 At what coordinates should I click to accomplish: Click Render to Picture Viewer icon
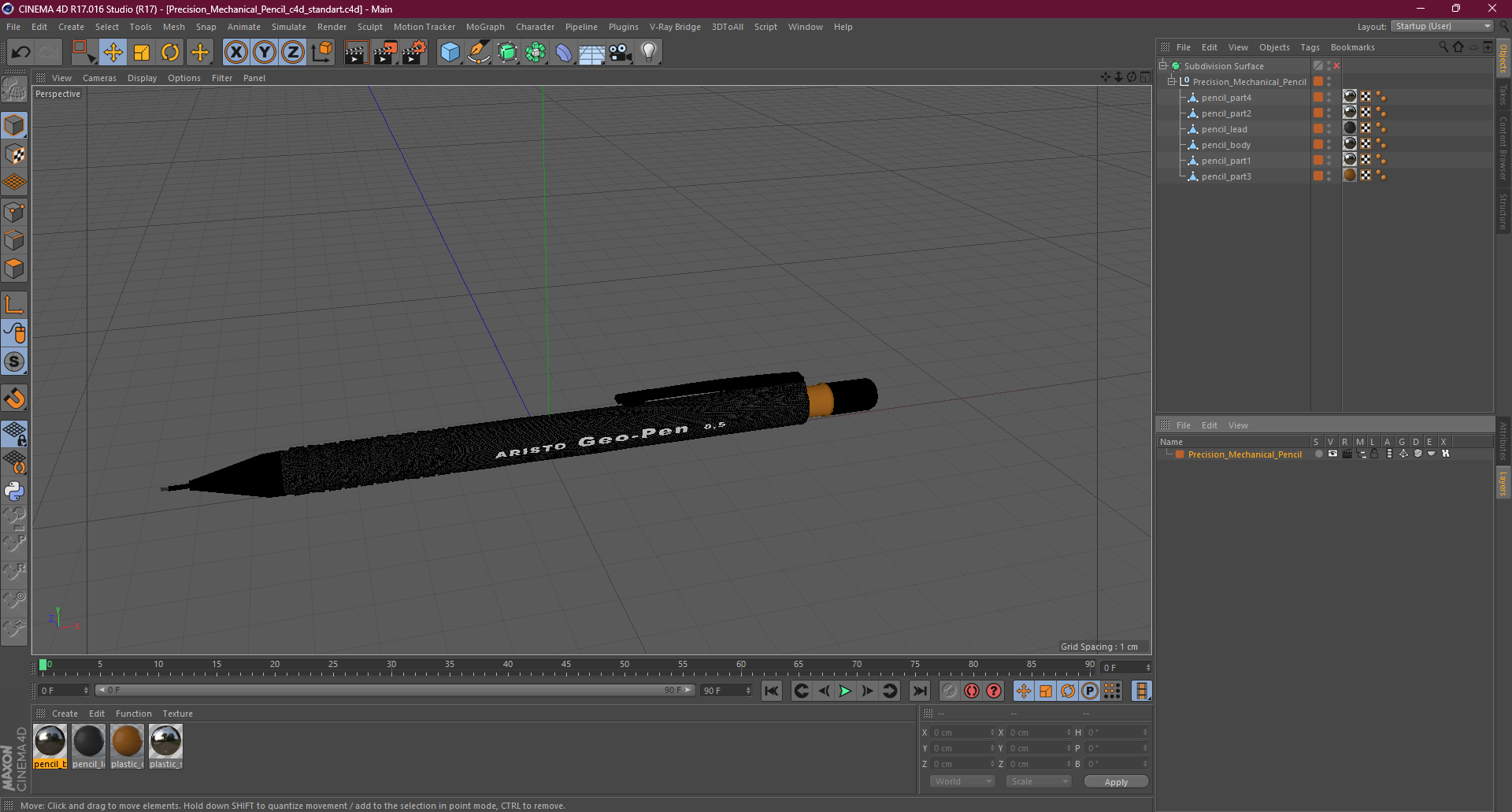(385, 53)
